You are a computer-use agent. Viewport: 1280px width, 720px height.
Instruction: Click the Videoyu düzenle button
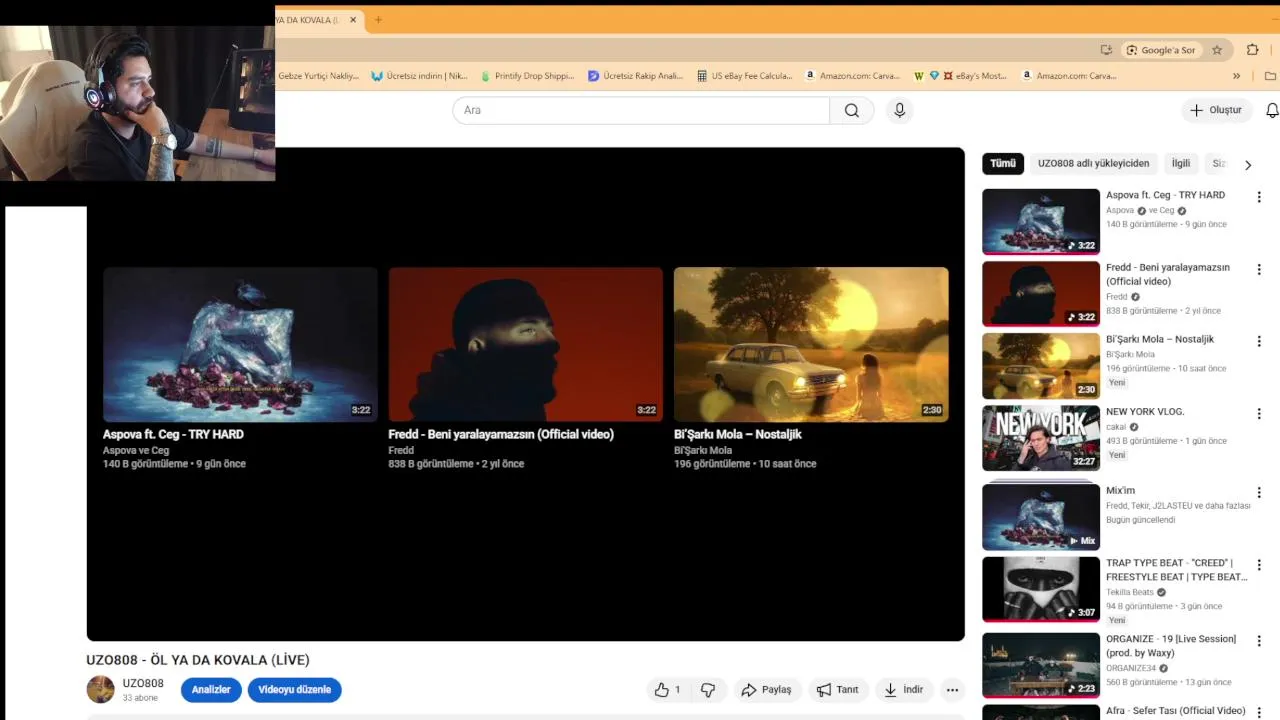click(x=294, y=690)
